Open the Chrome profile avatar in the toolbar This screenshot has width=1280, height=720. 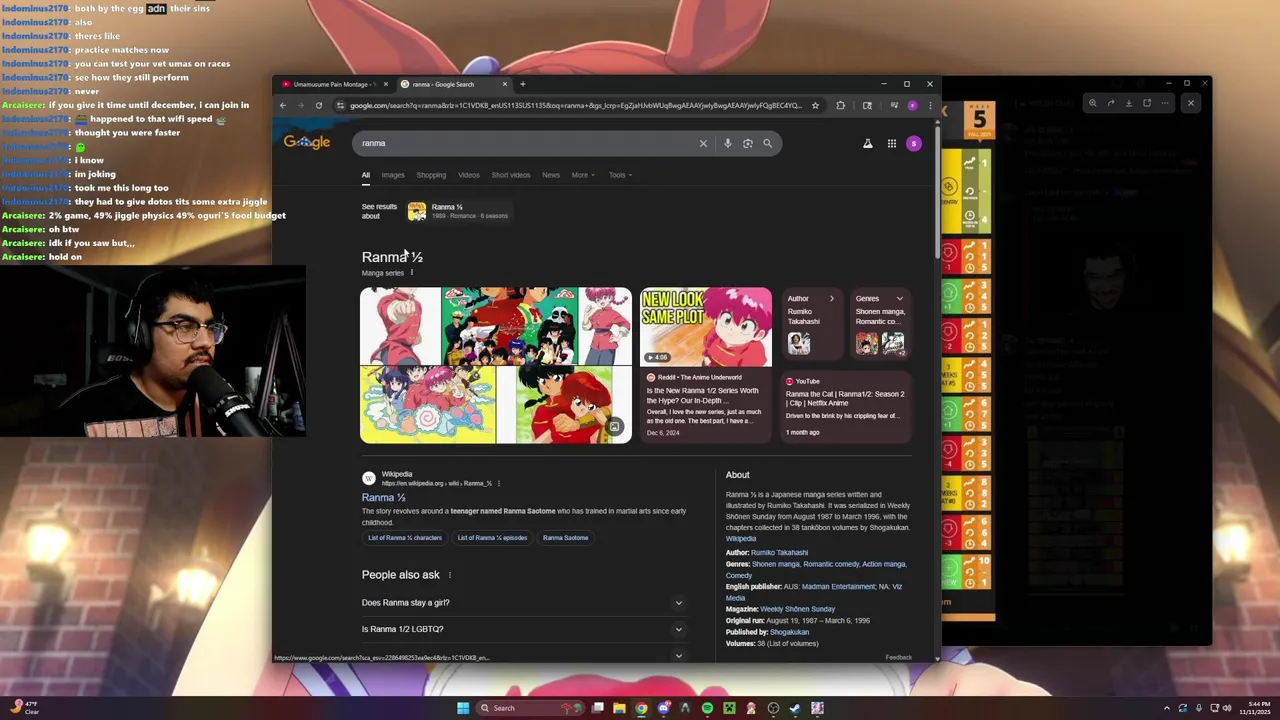(x=912, y=105)
